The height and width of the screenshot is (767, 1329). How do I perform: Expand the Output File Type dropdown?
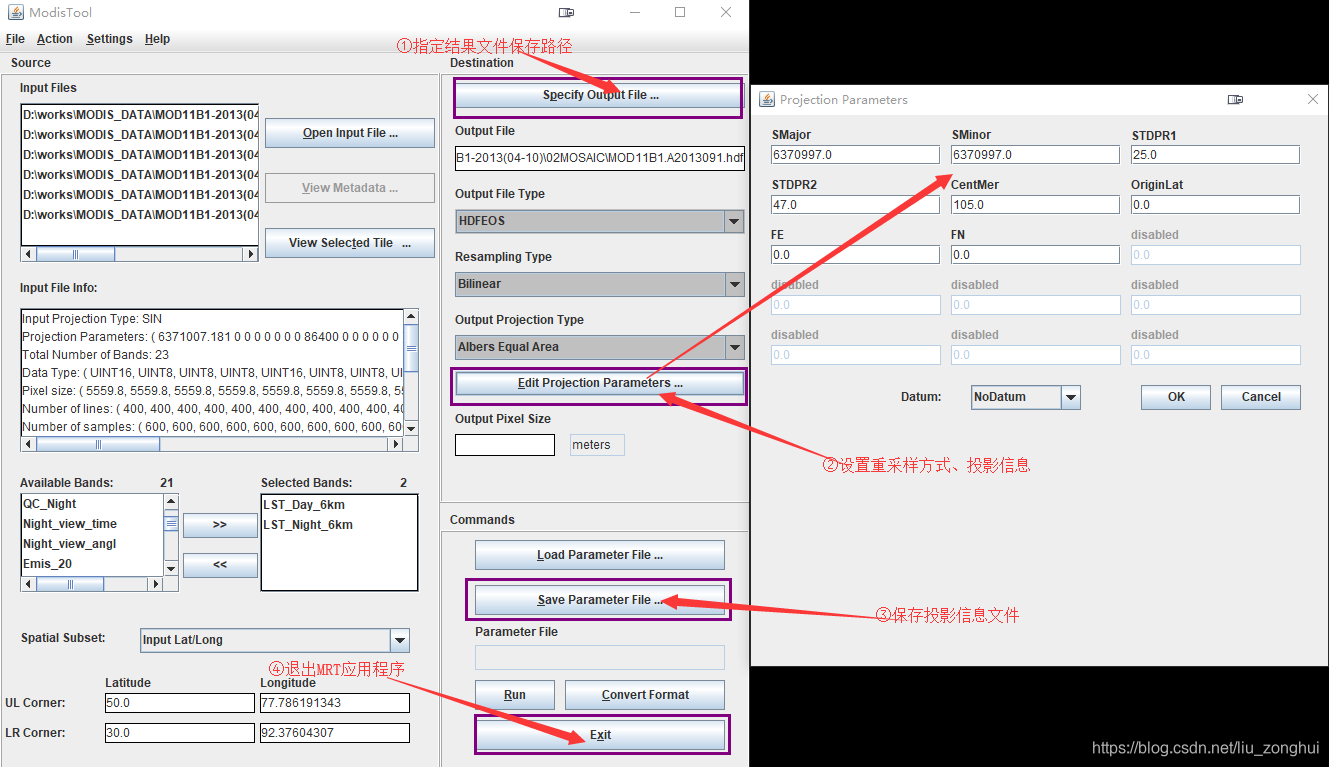734,221
